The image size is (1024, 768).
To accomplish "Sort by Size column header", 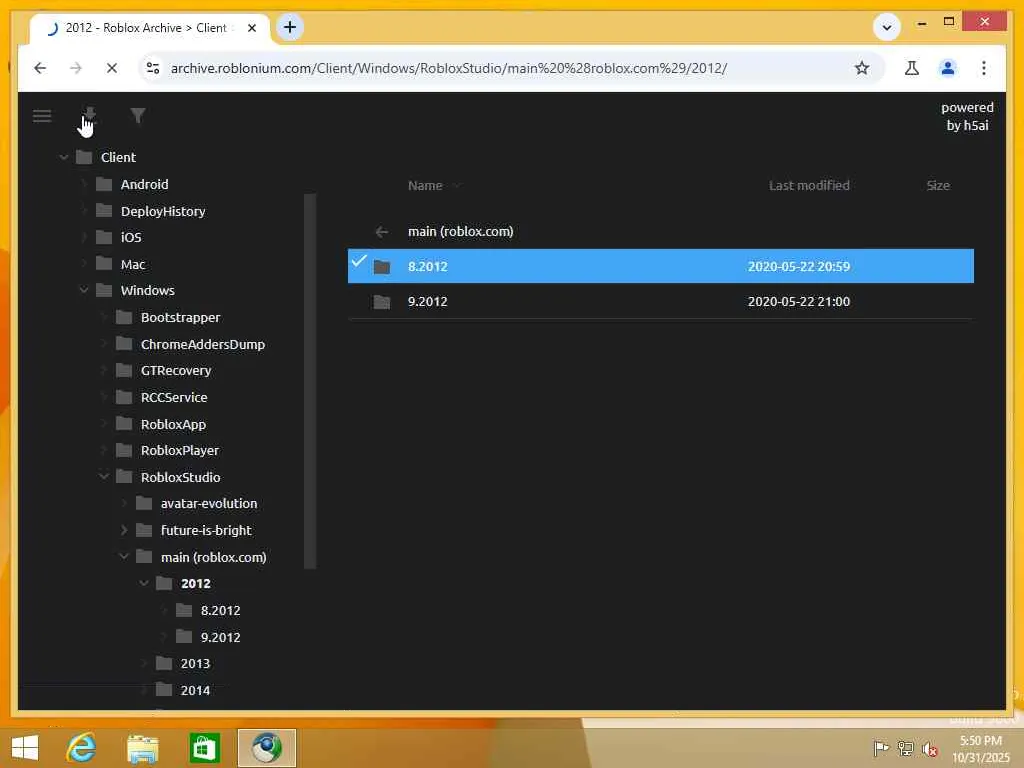I will click(x=938, y=185).
